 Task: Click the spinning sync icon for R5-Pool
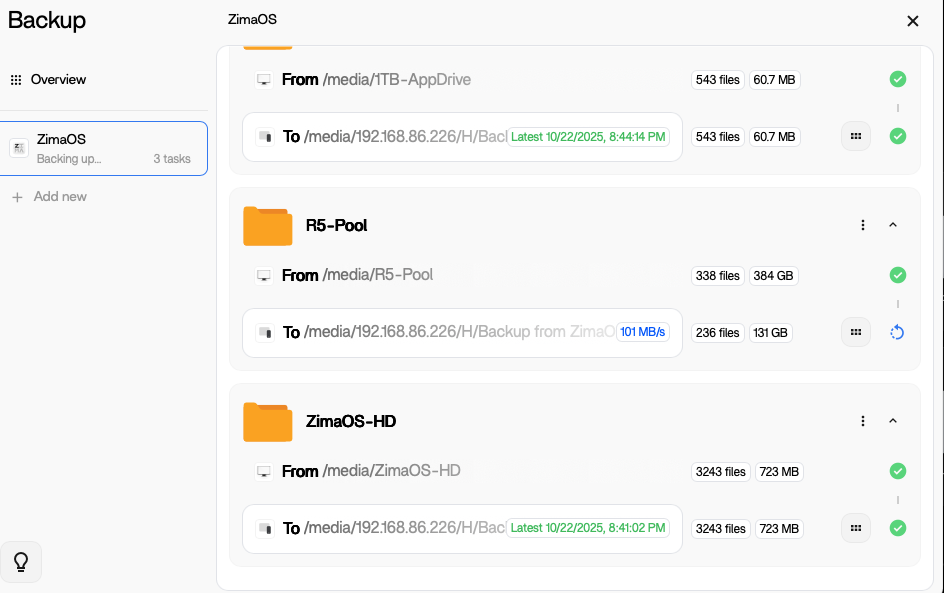coord(897,332)
